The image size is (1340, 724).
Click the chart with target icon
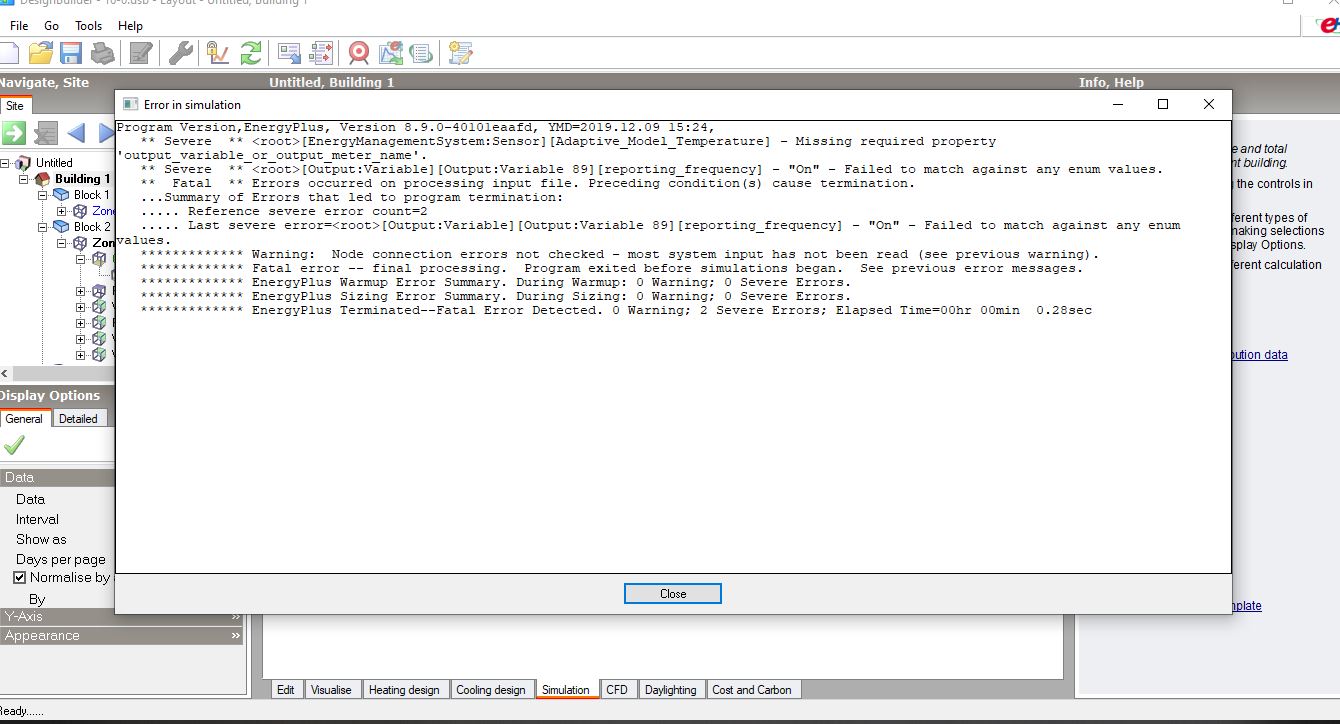pyautogui.click(x=391, y=53)
